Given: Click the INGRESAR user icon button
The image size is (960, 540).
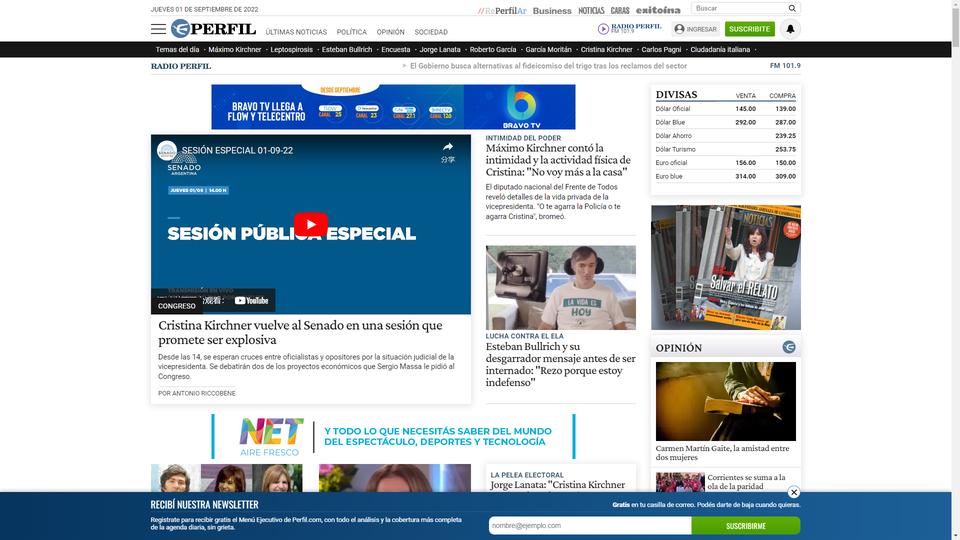Looking at the screenshot, I should click(696, 29).
